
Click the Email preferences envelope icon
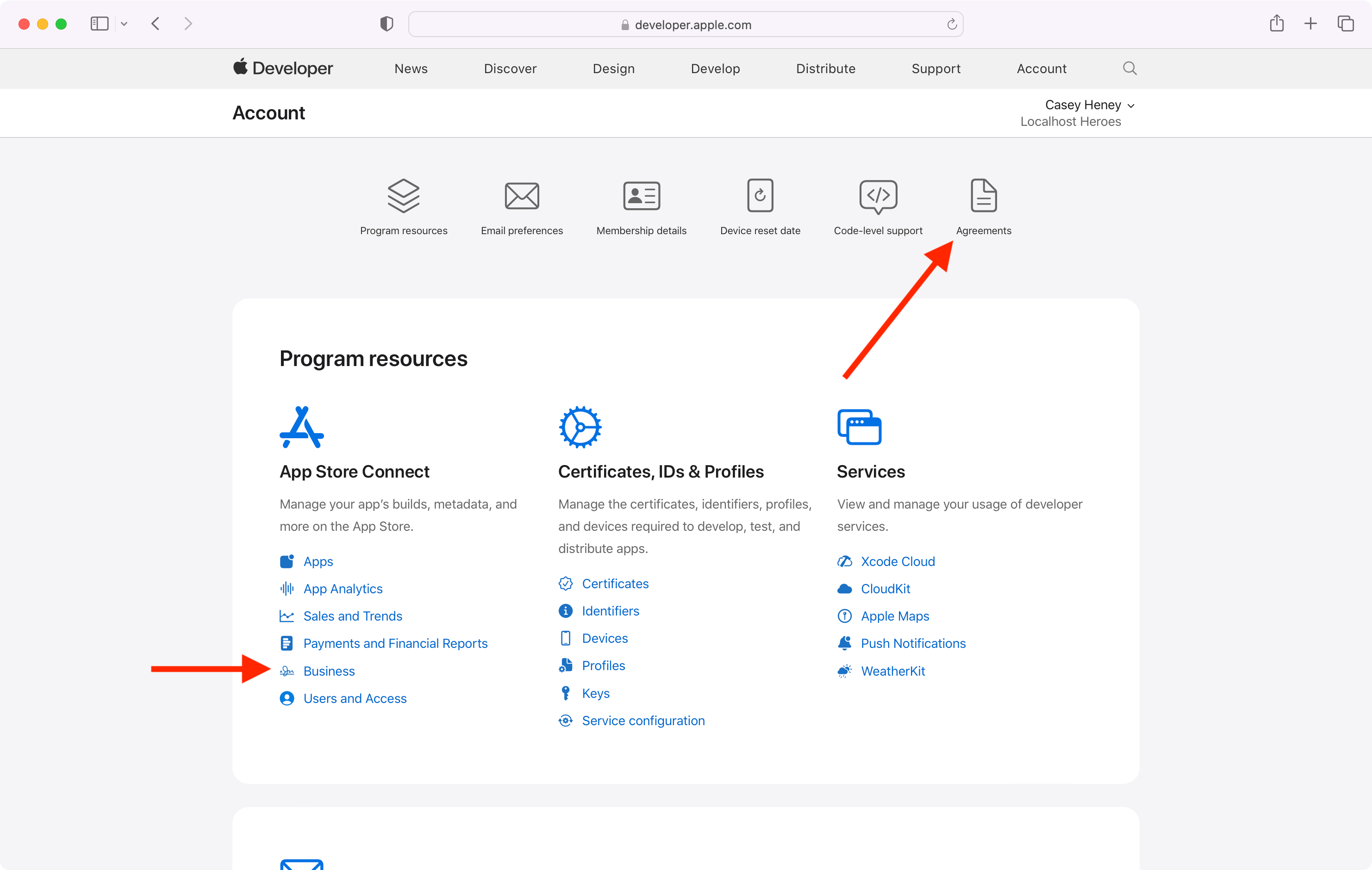[x=521, y=196]
